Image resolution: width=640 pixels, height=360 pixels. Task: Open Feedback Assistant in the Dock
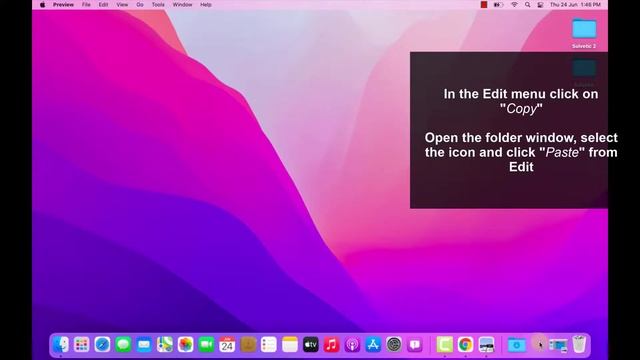(415, 344)
